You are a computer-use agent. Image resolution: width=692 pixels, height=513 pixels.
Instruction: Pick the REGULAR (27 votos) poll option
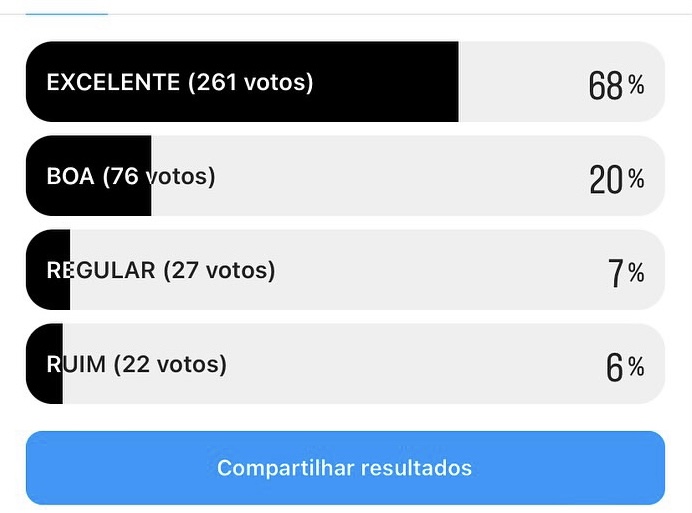[x=345, y=270]
